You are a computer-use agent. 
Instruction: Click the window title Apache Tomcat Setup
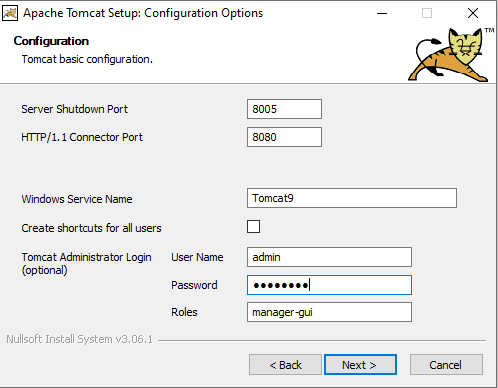[143, 13]
